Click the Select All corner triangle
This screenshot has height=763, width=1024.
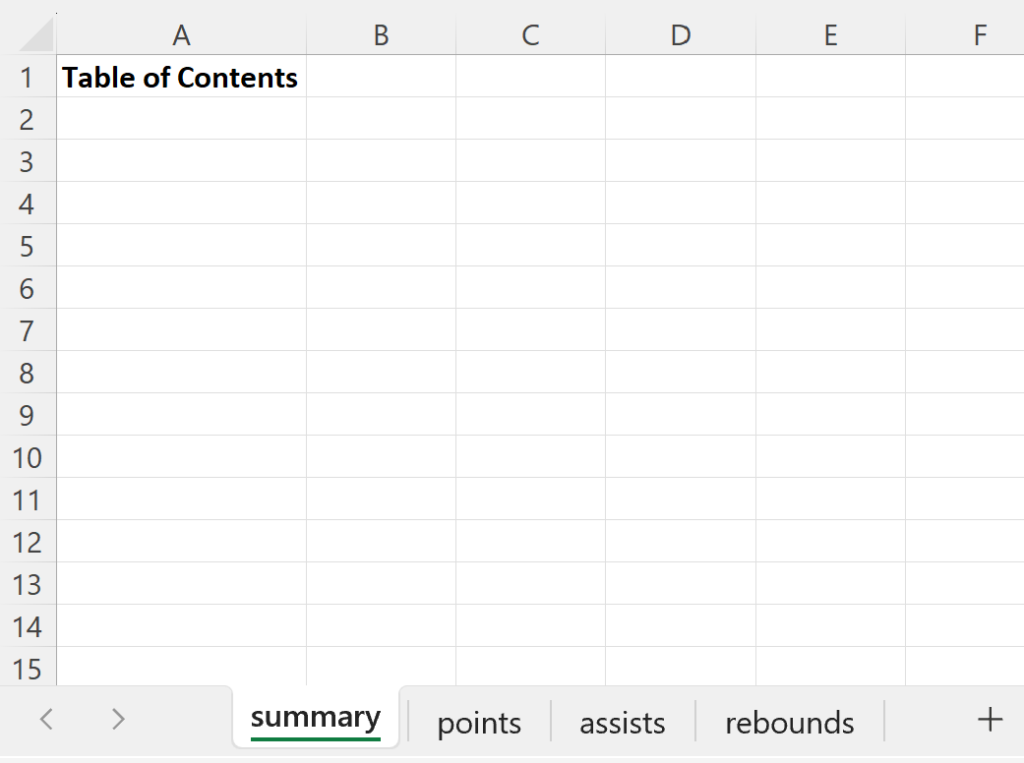coord(37,35)
